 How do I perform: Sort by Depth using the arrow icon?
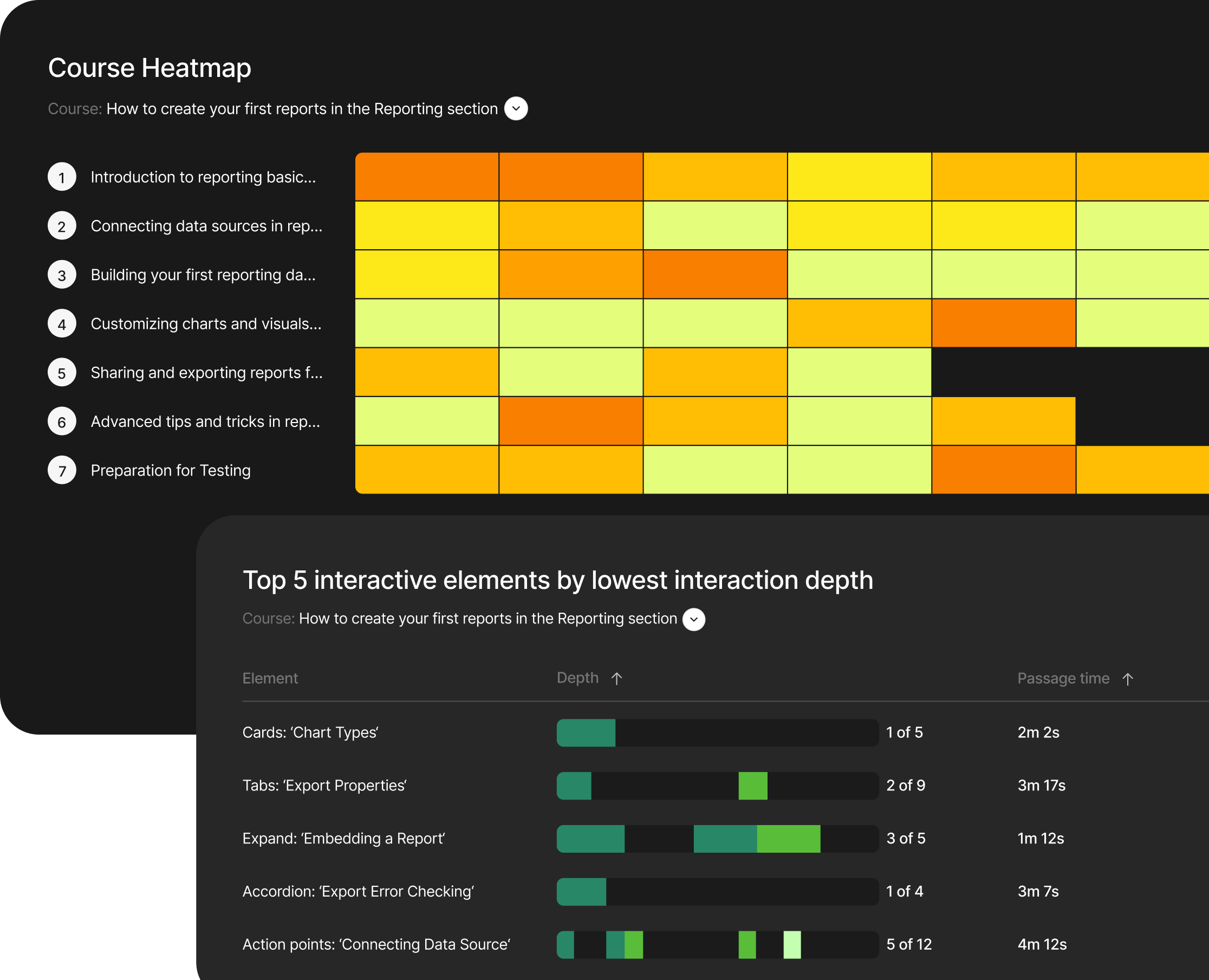(616, 678)
